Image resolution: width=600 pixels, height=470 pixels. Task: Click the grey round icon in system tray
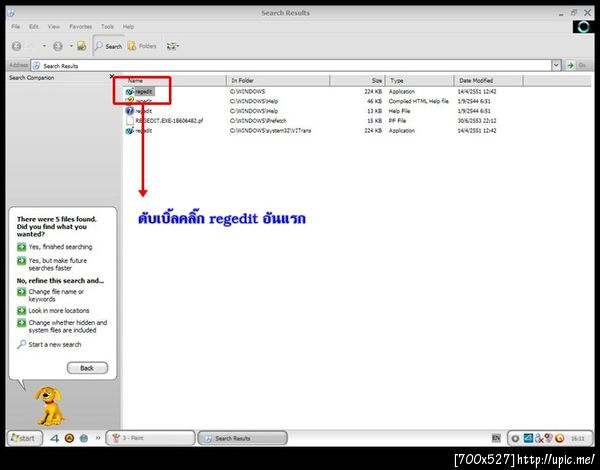(515, 439)
